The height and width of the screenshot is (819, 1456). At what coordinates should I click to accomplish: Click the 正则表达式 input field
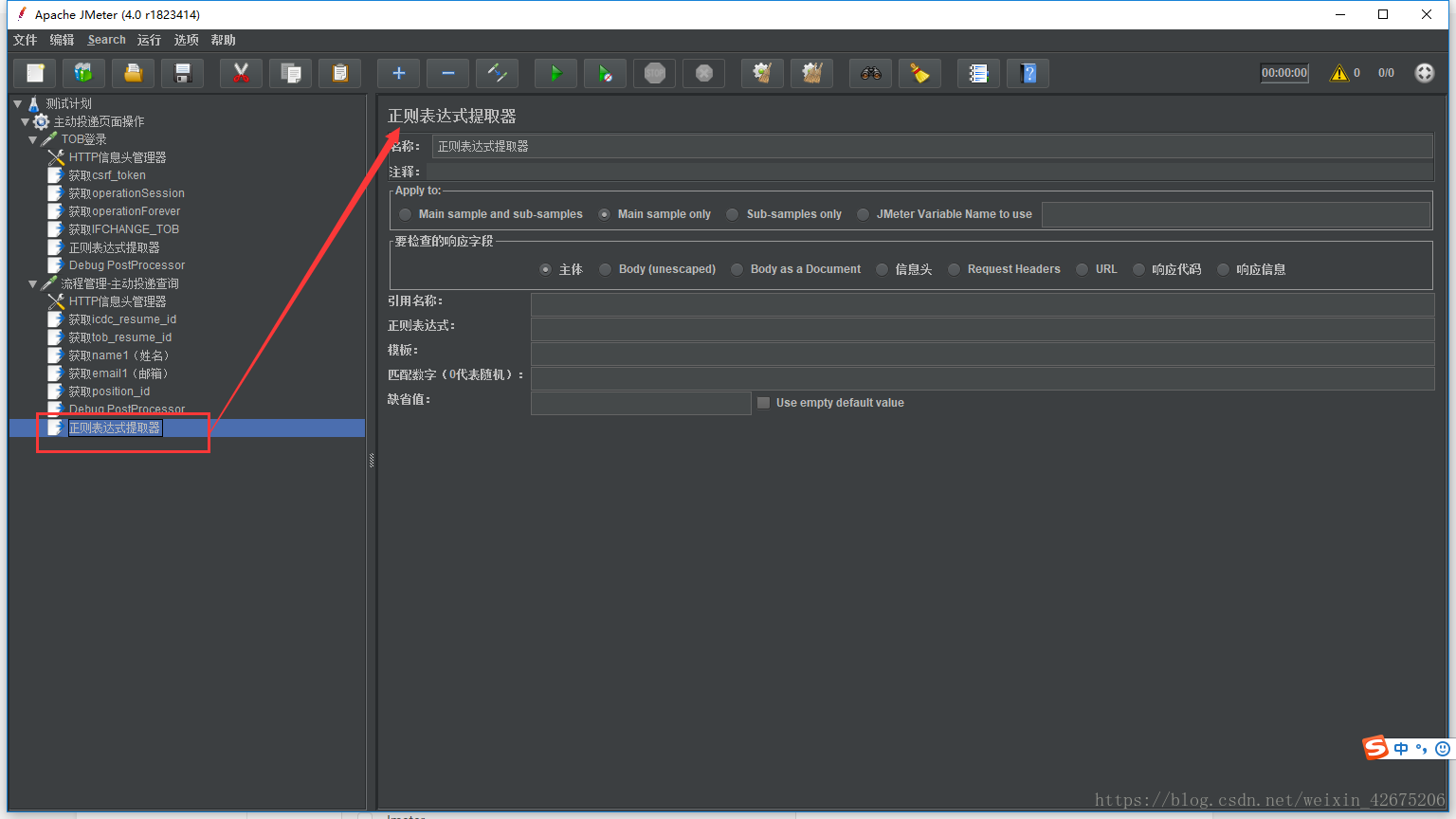(x=982, y=329)
